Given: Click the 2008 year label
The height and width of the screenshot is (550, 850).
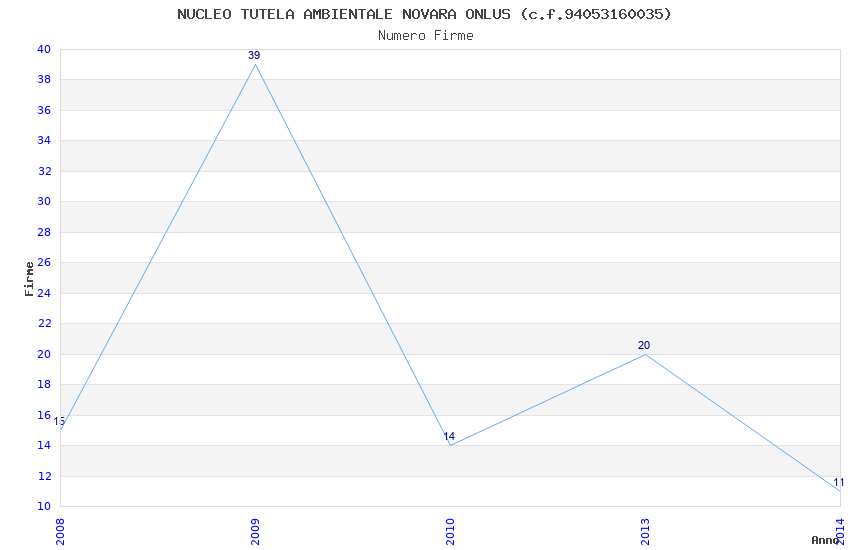Looking at the screenshot, I should tap(60, 532).
